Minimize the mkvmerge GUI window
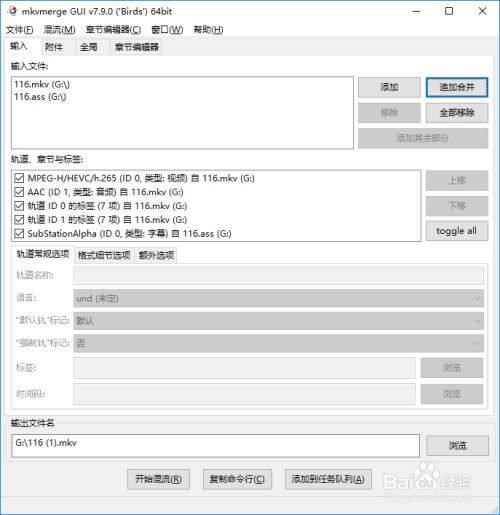Viewport: 500px width, 515px height. [x=416, y=11]
